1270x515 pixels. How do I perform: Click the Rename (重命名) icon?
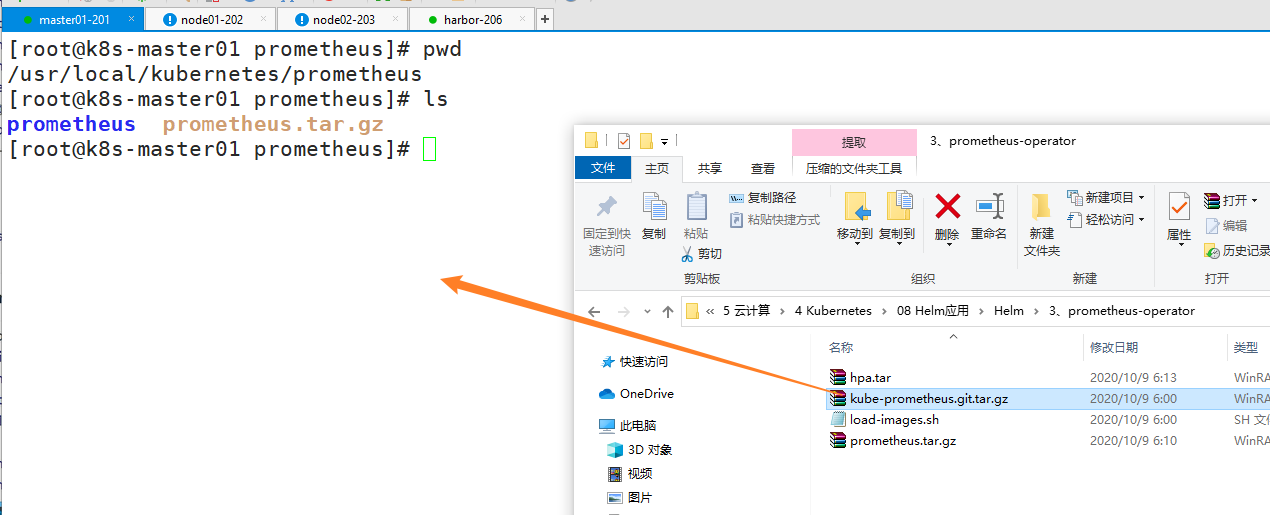[989, 207]
